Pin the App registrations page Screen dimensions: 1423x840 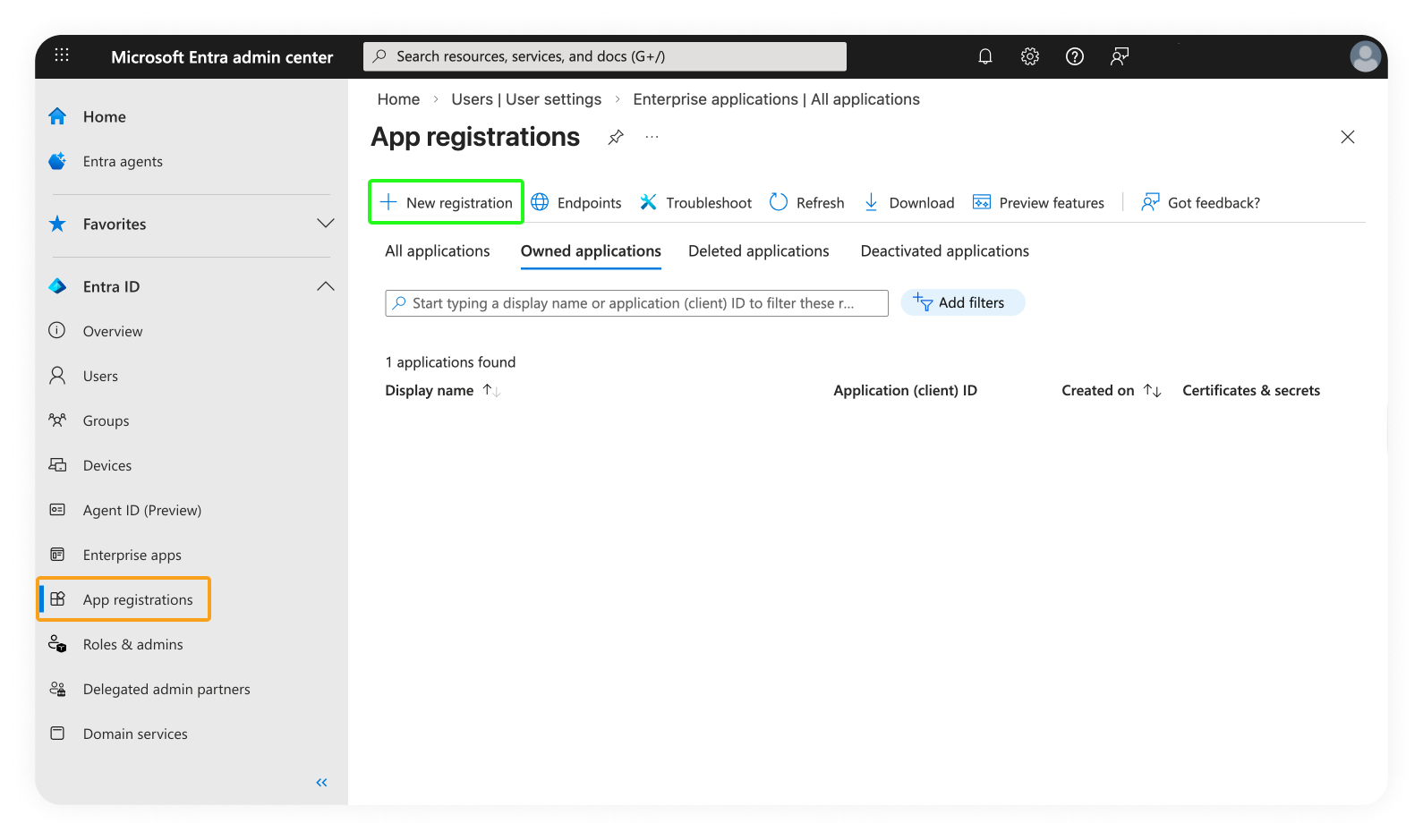coord(616,137)
